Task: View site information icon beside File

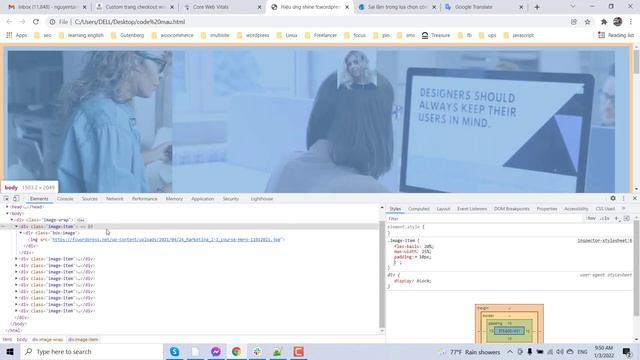Action: [x=52, y=22]
